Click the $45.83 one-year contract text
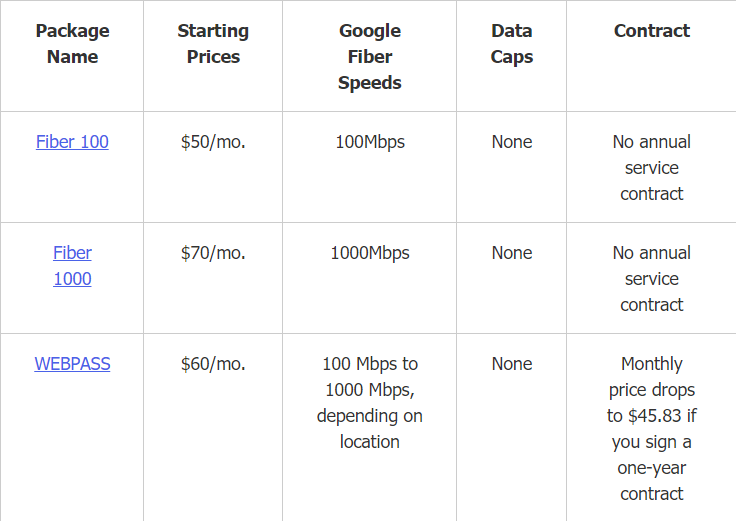Screen dimensions: 736x521 click(652, 429)
